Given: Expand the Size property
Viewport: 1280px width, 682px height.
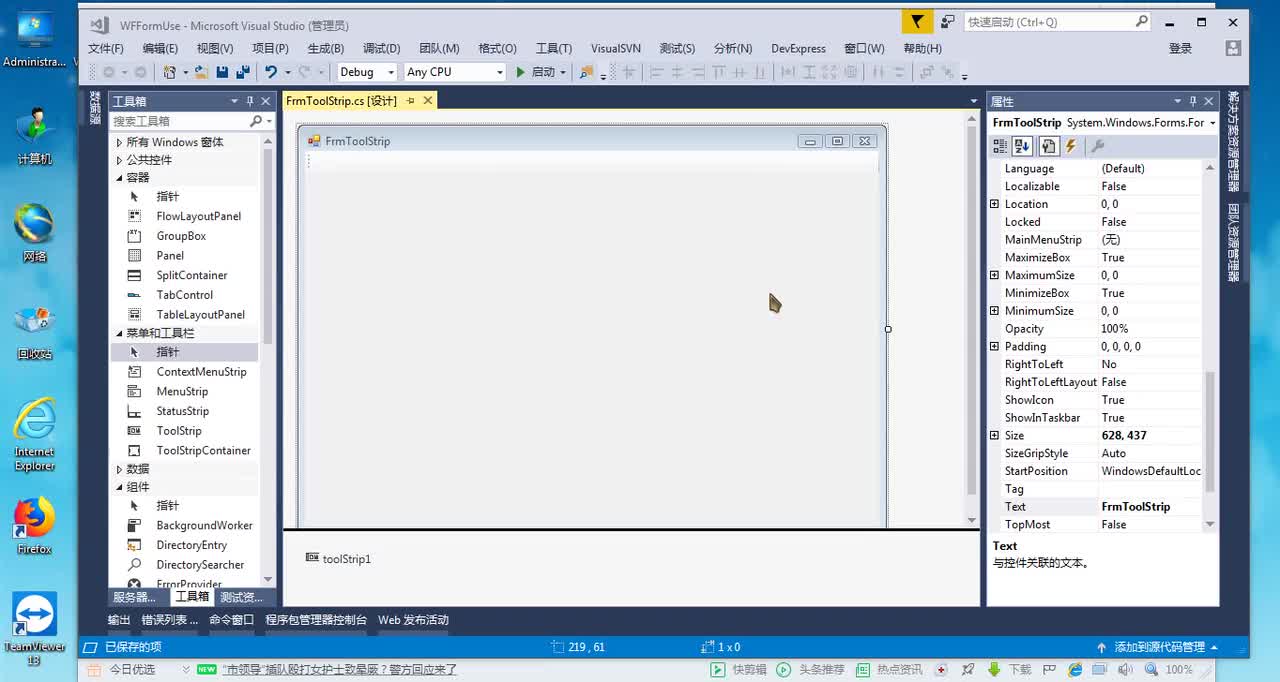Looking at the screenshot, I should (994, 435).
